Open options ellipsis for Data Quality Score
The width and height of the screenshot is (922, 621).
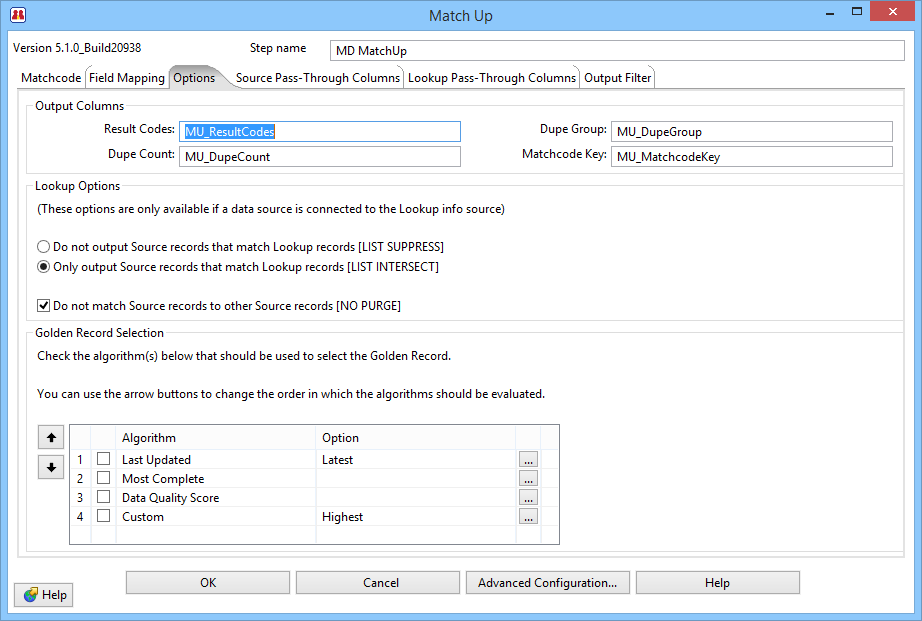[x=528, y=498]
